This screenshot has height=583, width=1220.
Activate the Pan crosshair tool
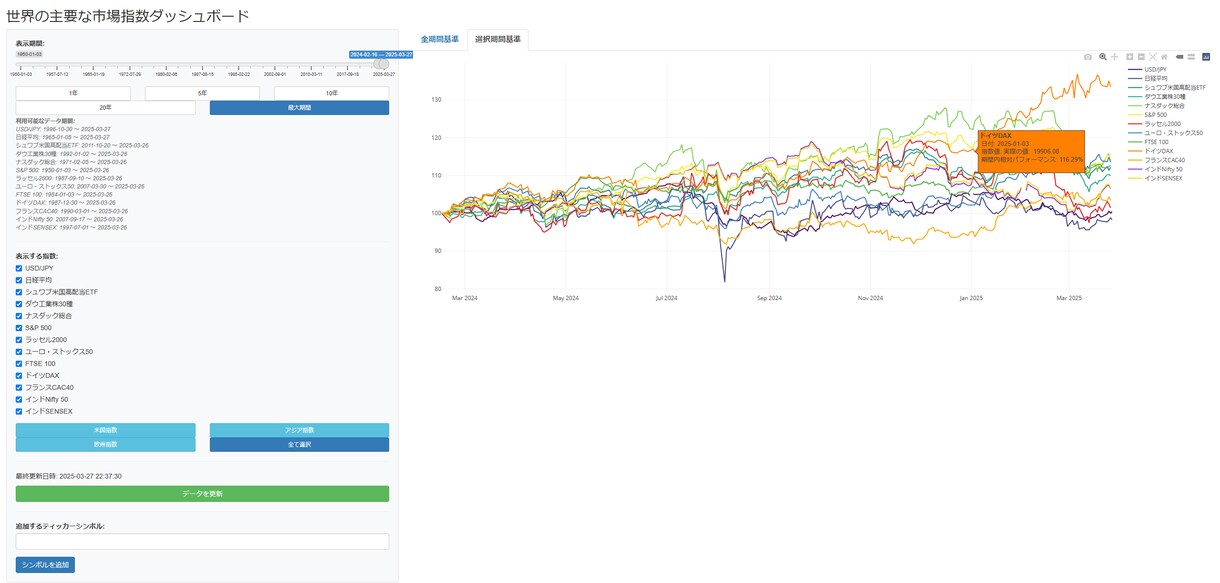pyautogui.click(x=1114, y=57)
